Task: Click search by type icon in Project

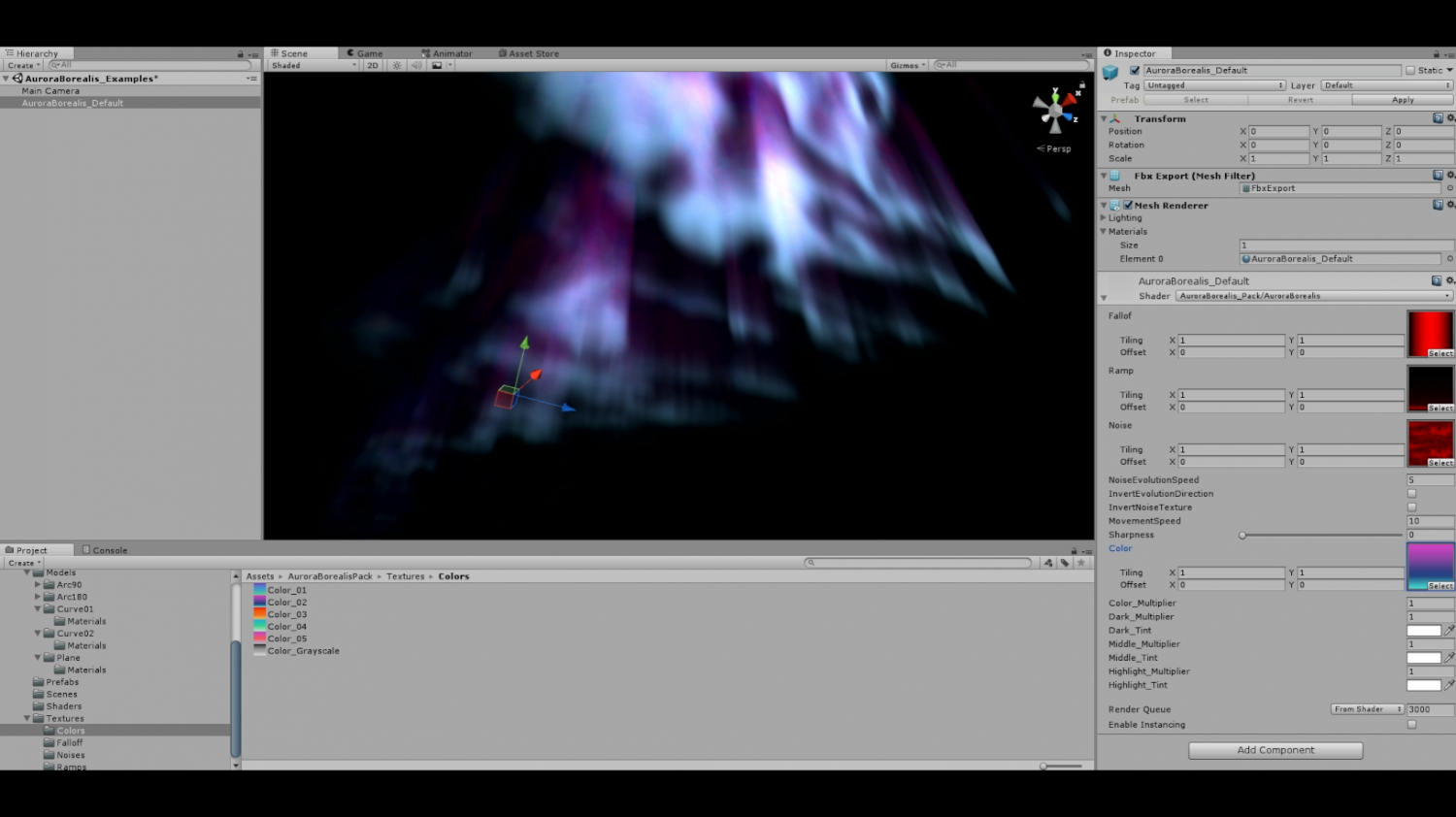Action: click(1048, 563)
